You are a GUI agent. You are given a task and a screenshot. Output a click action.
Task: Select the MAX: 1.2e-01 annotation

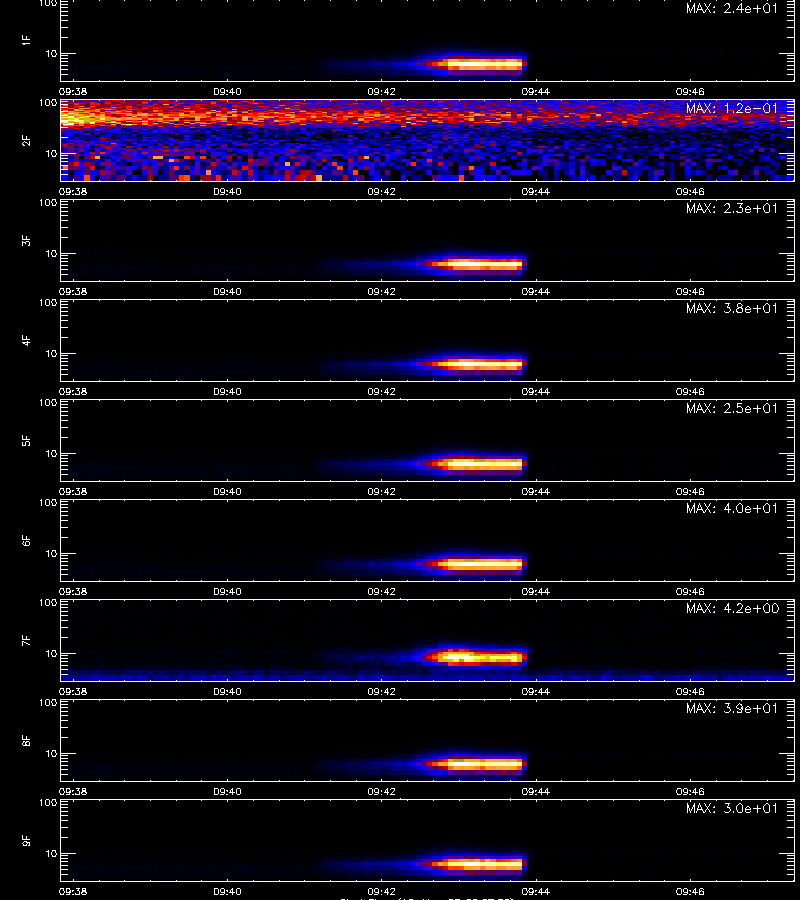(732, 108)
